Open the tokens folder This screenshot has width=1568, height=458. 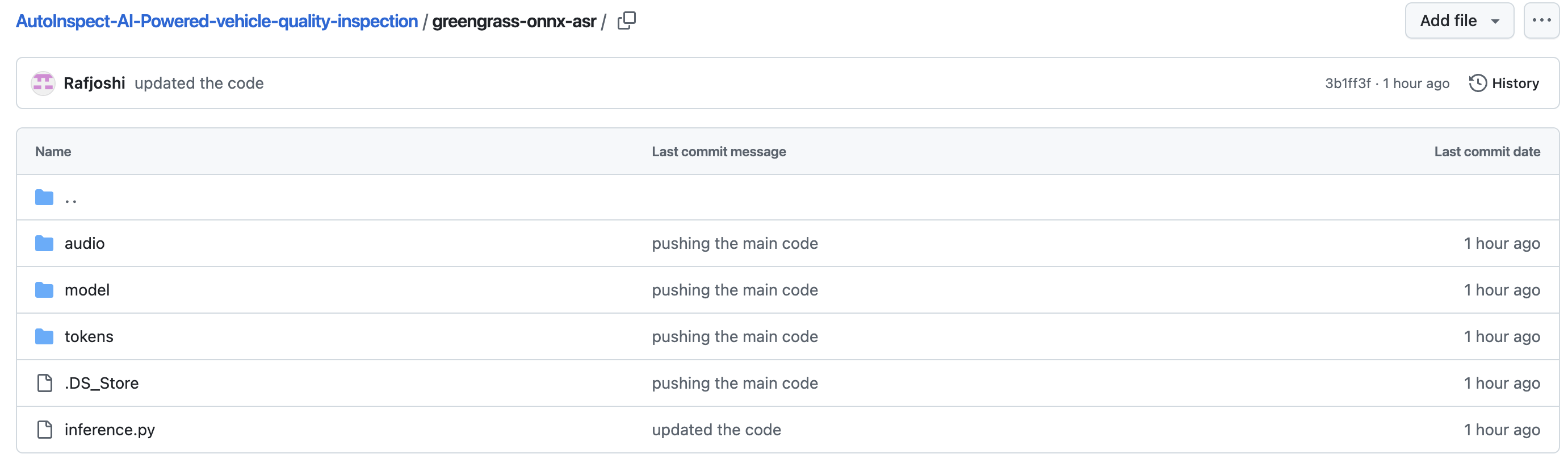pyautogui.click(x=89, y=336)
